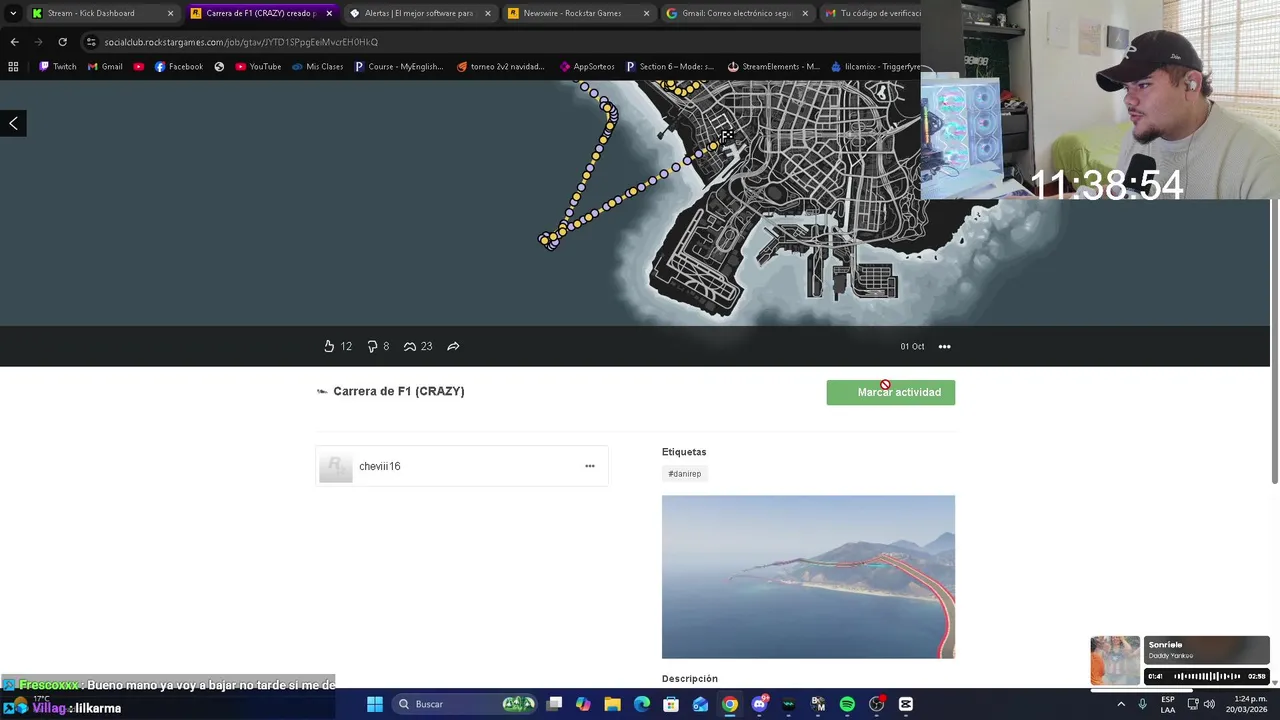Switch to Newswire - Rockstar Games tab
The height and width of the screenshot is (720, 1280).
tap(578, 13)
